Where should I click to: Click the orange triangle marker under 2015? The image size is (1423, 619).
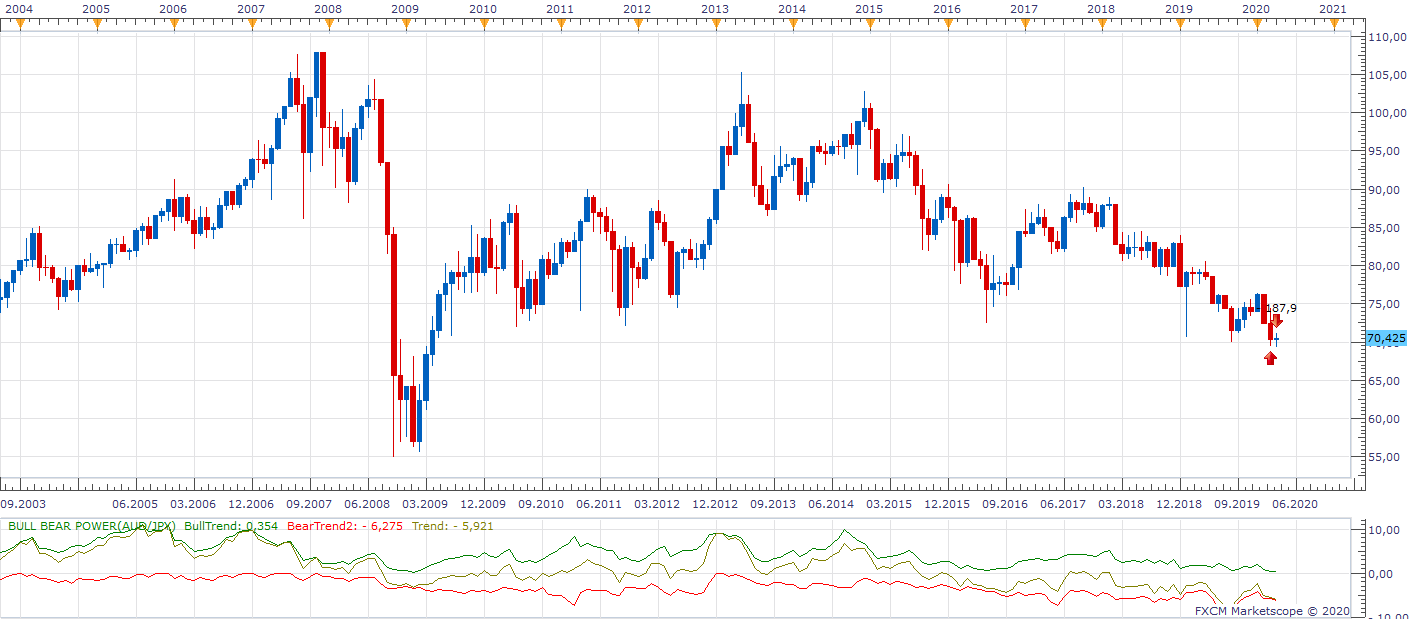pyautogui.click(x=870, y=23)
